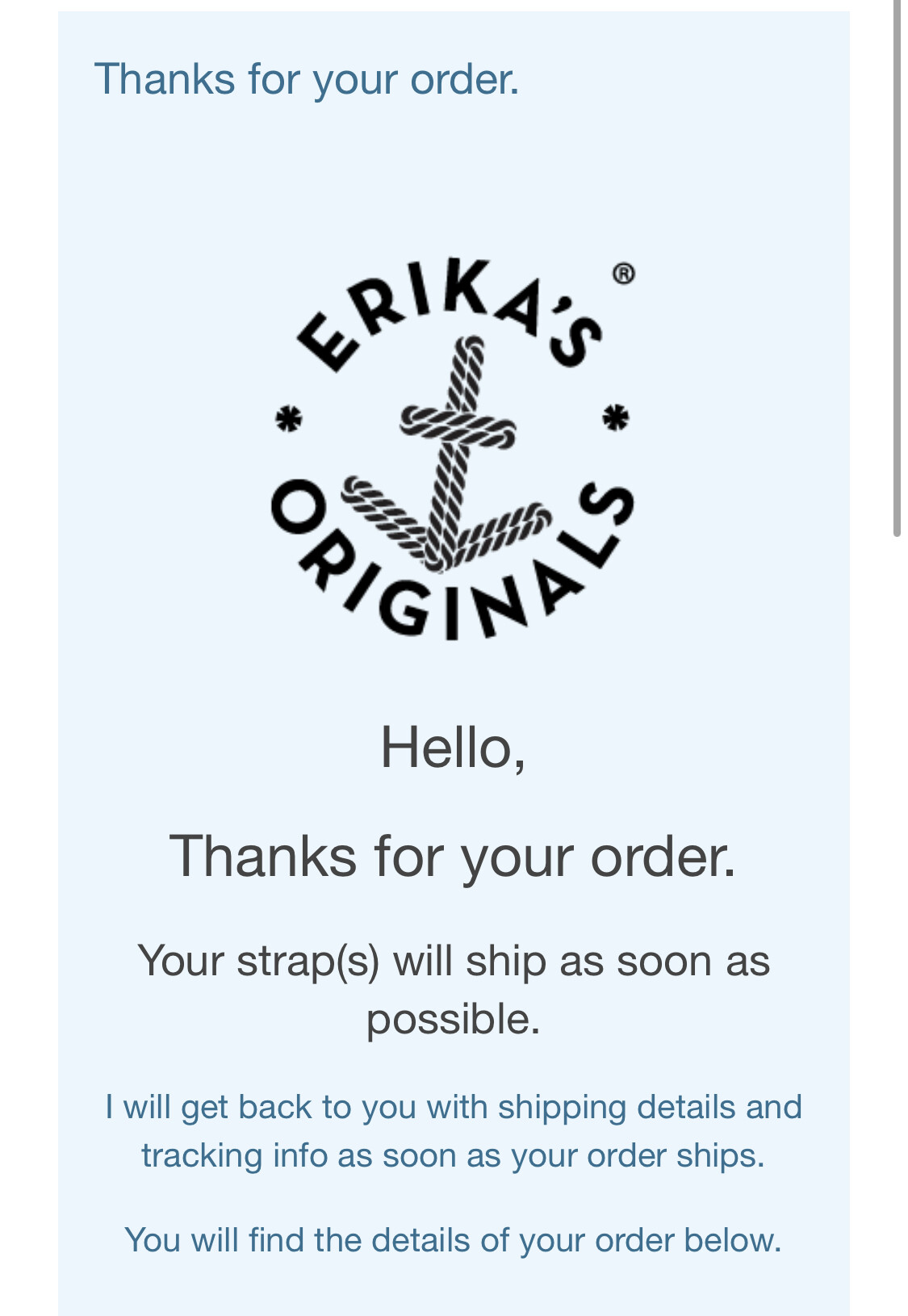Image resolution: width=908 pixels, height=1316 pixels.
Task: Click the left curled fluke of the anchor
Action: [x=379, y=513]
